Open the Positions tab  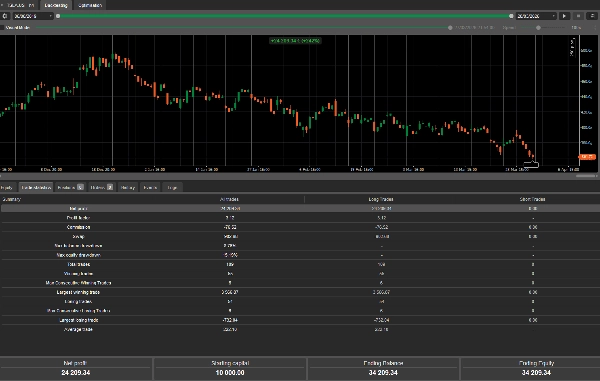pos(70,187)
